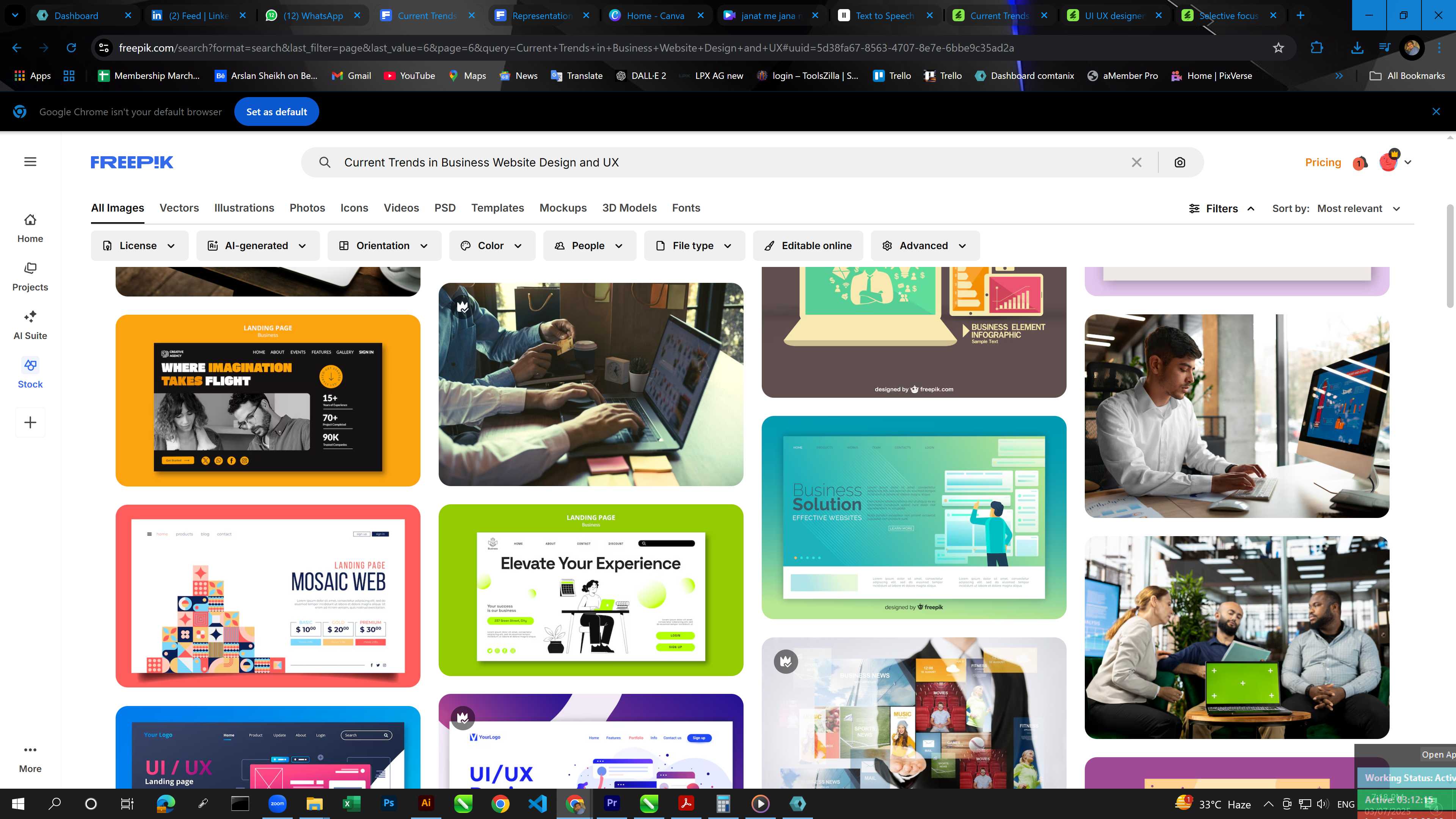Open Chrome extensions puzzle icon
Image resolution: width=1456 pixels, height=819 pixels.
1316,48
